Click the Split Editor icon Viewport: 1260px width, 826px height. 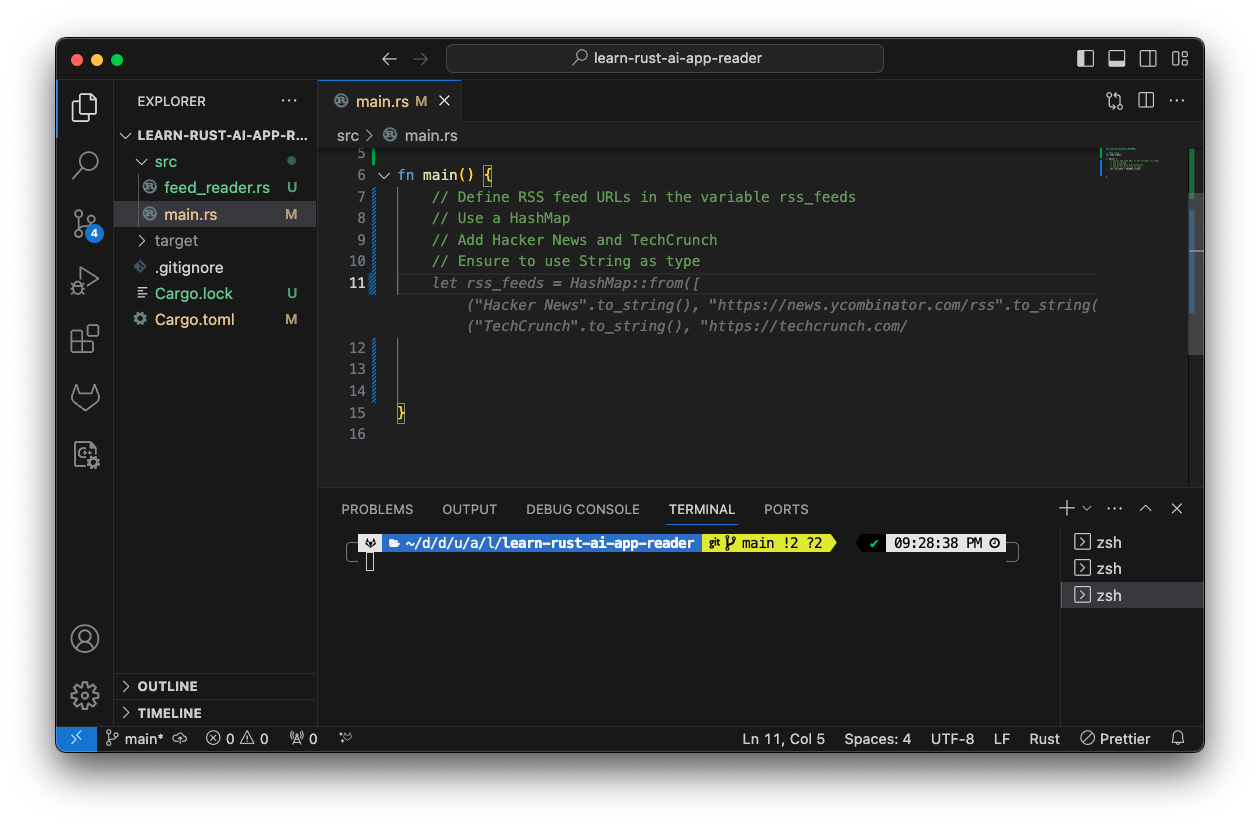pos(1144,101)
